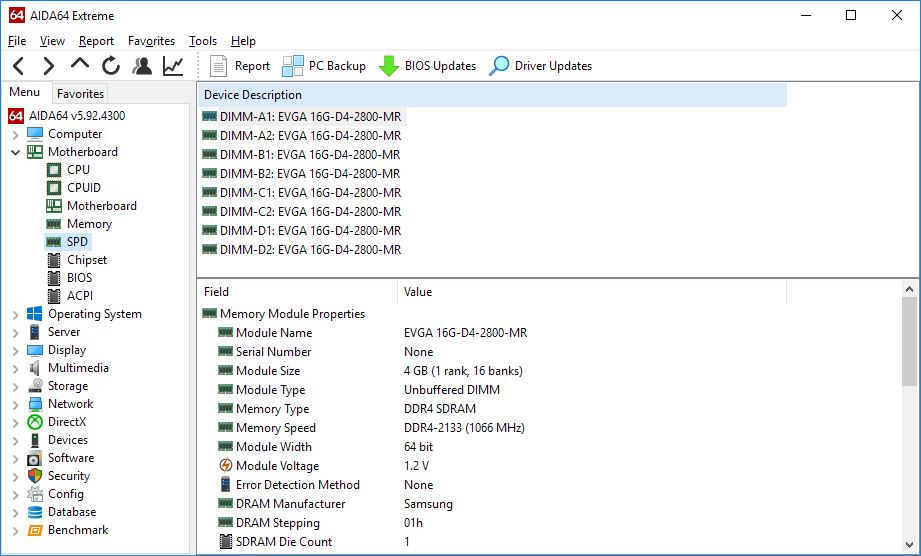
Task: Select the SPD tree item
Action: tap(77, 242)
